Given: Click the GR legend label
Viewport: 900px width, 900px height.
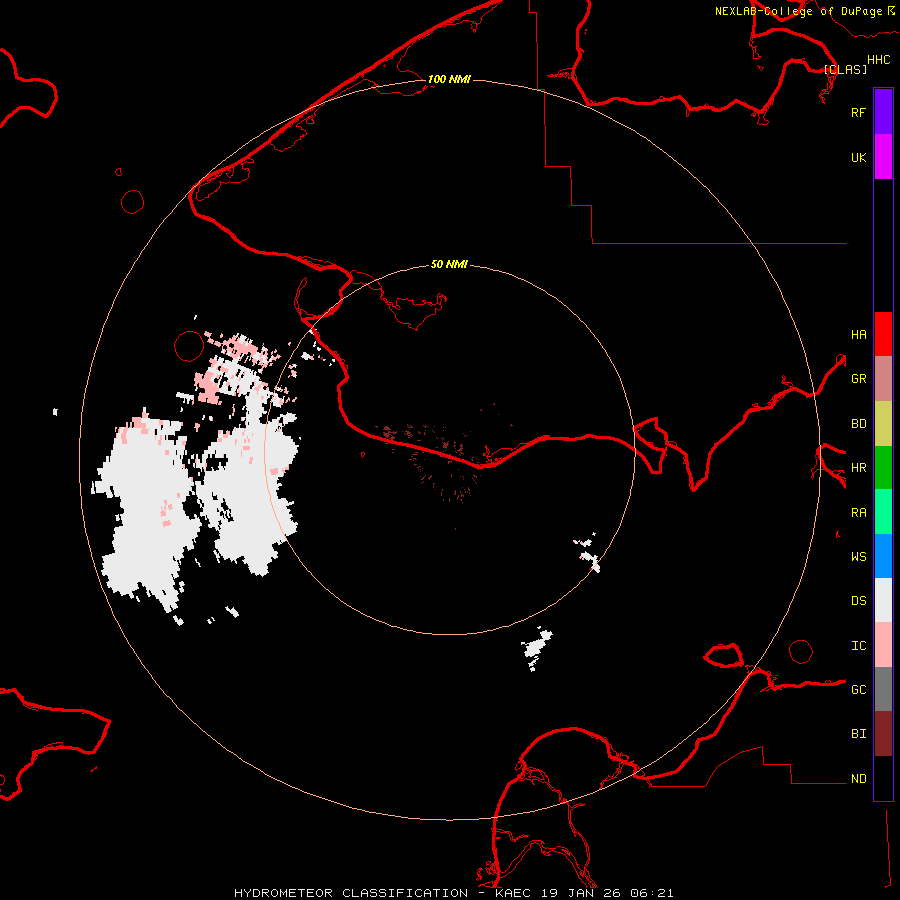Looking at the screenshot, I should [858, 379].
